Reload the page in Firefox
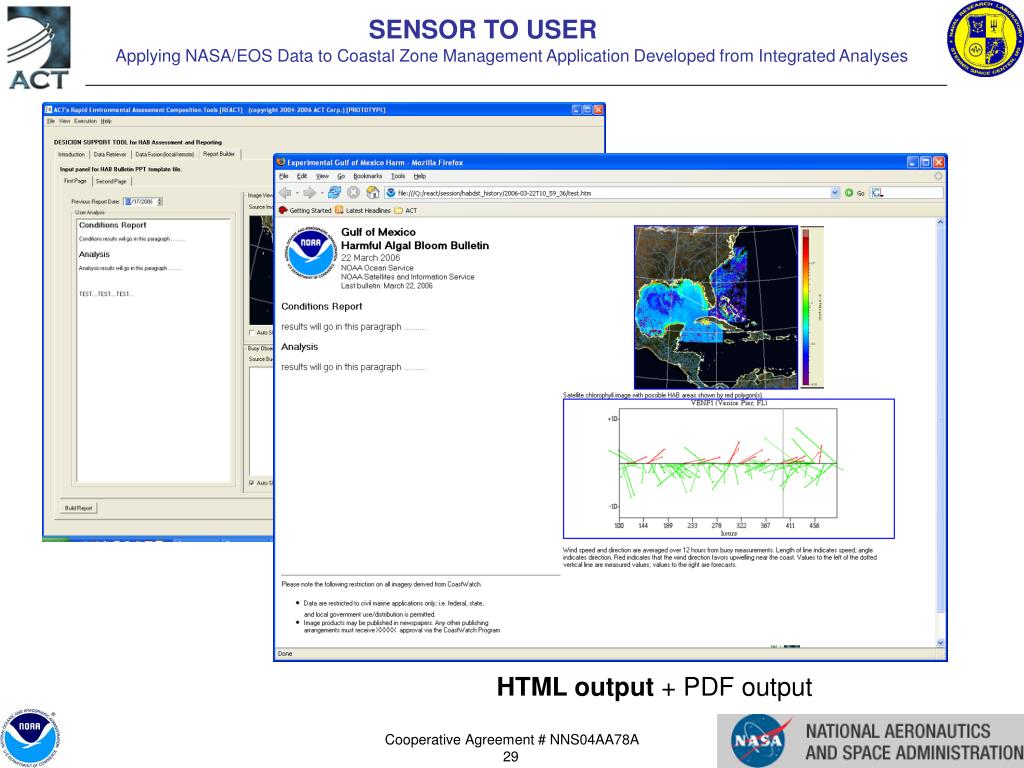1024x768 pixels. click(334, 193)
